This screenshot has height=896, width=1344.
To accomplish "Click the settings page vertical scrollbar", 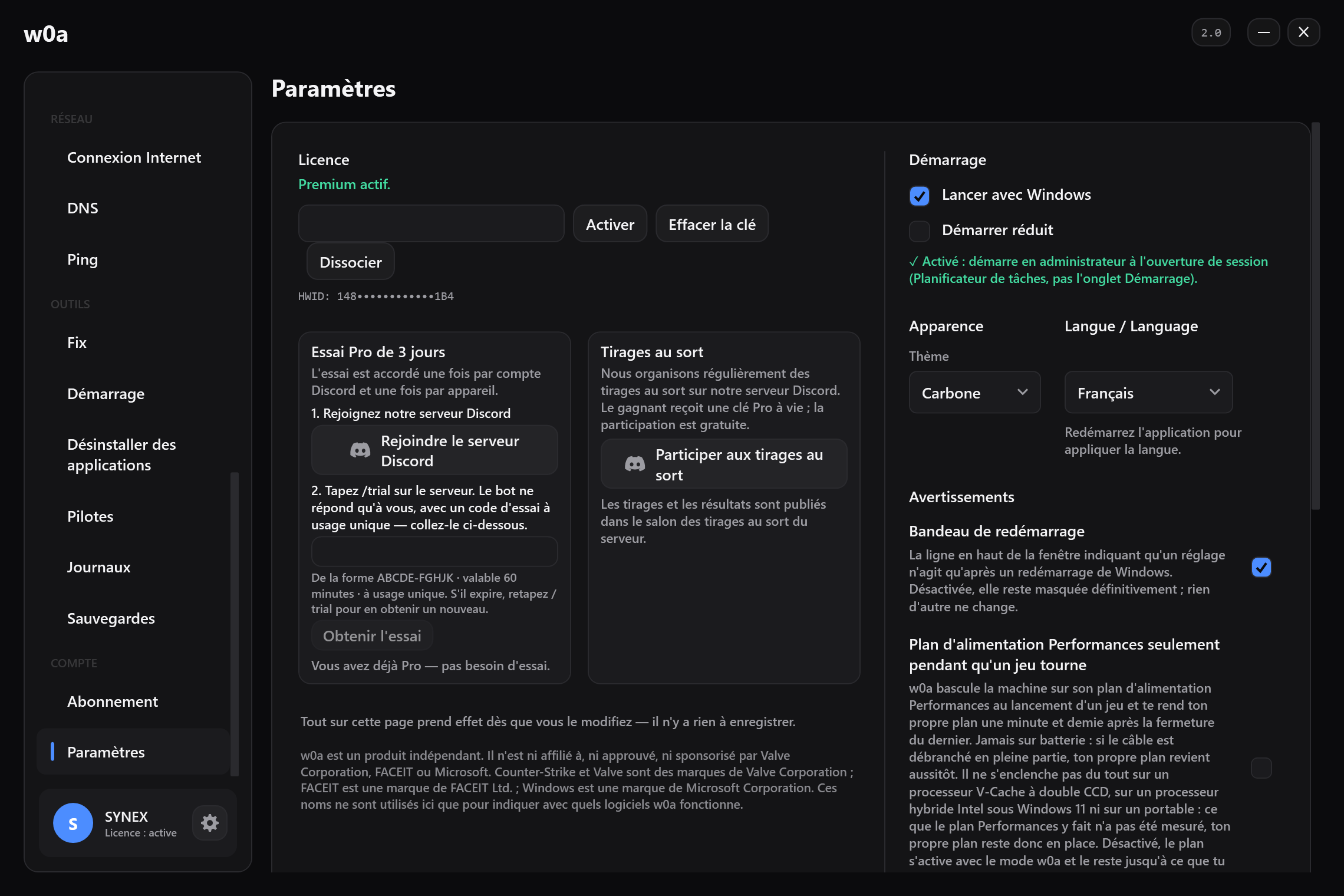I will 1316,316.
